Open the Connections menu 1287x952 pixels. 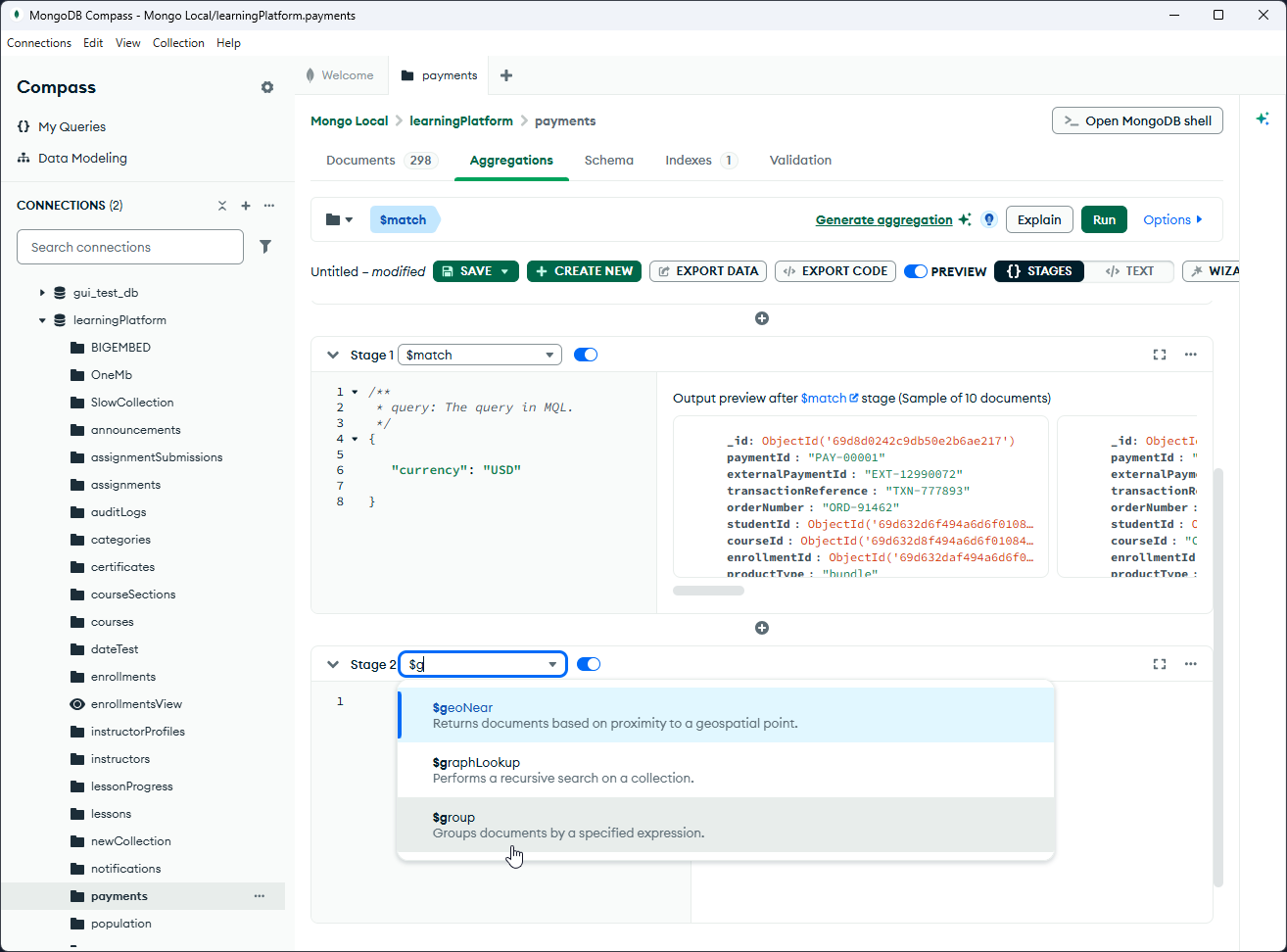pos(39,43)
